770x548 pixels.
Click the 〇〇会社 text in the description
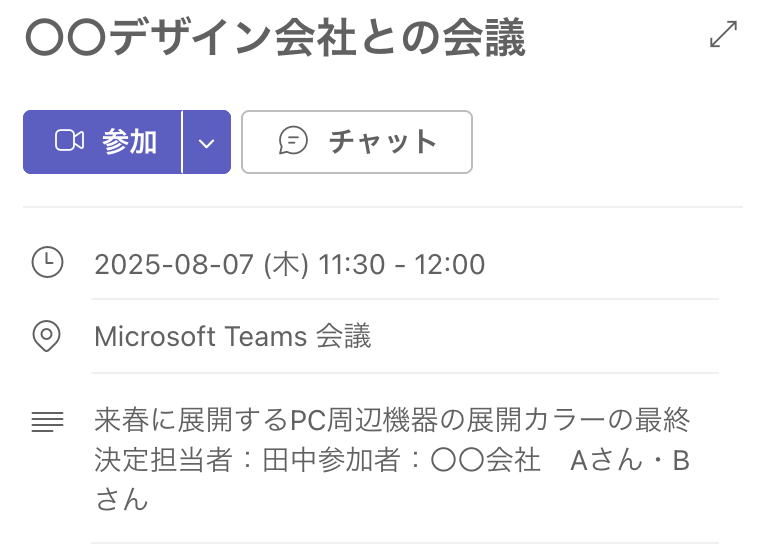click(485, 461)
